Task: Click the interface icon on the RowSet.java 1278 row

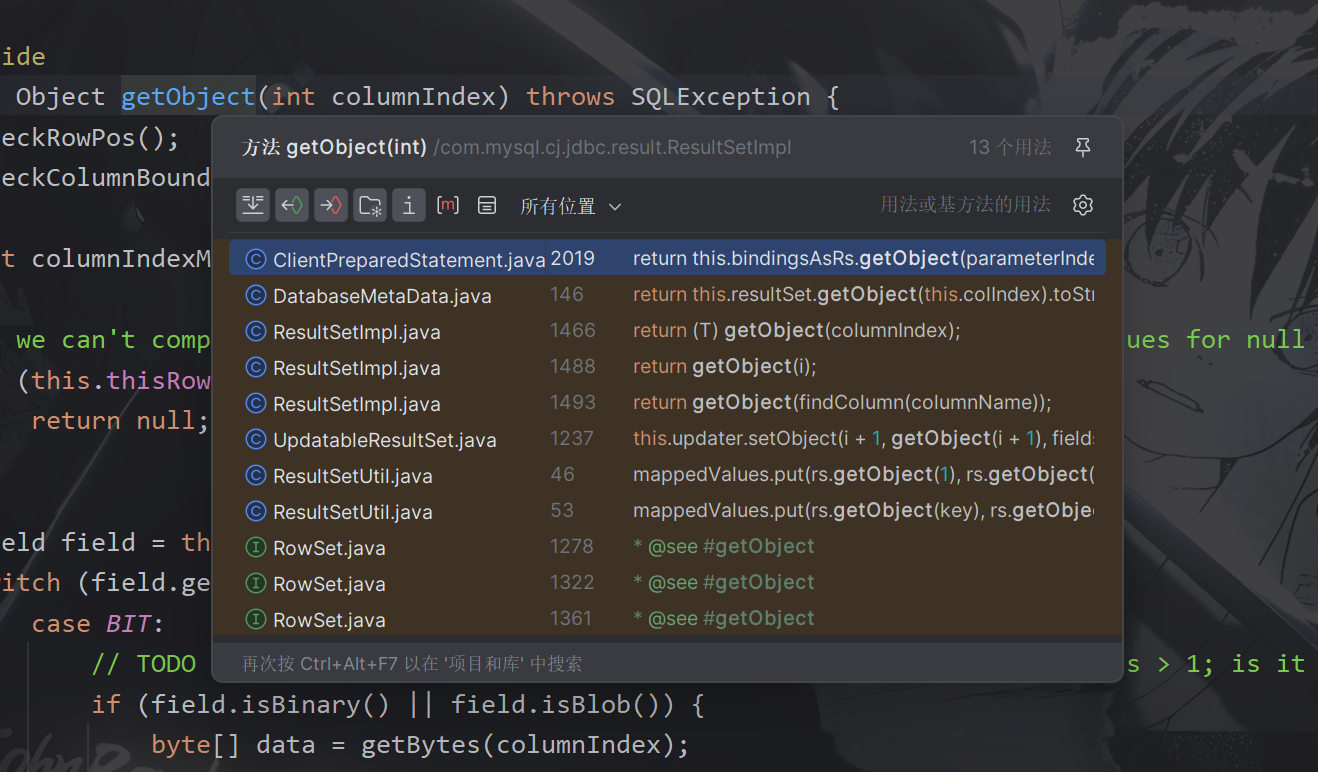Action: (x=256, y=548)
